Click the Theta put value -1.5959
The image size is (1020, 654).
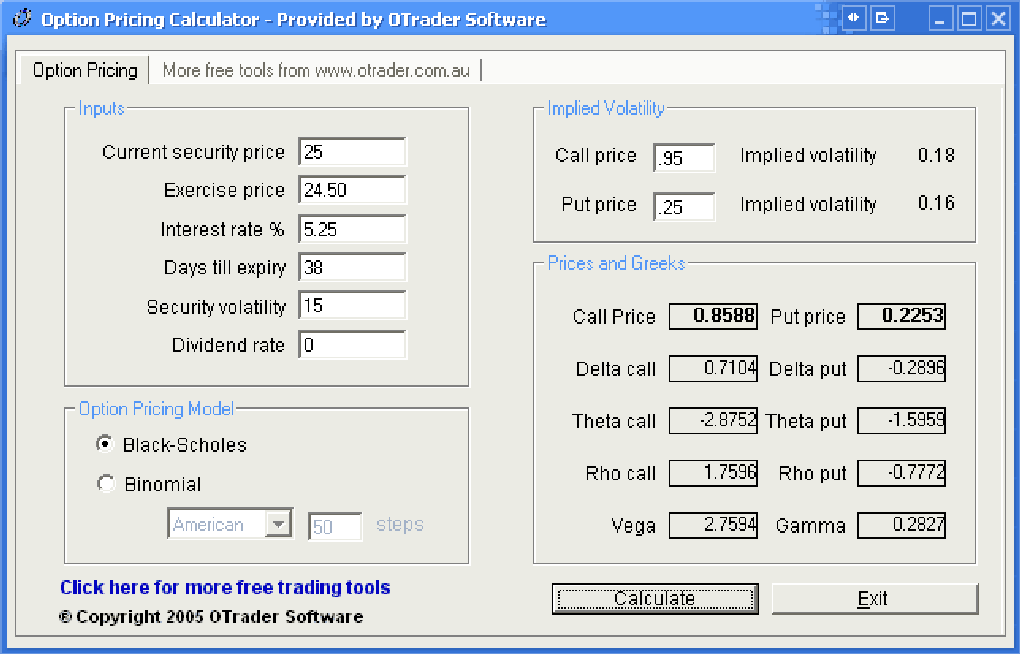click(901, 420)
